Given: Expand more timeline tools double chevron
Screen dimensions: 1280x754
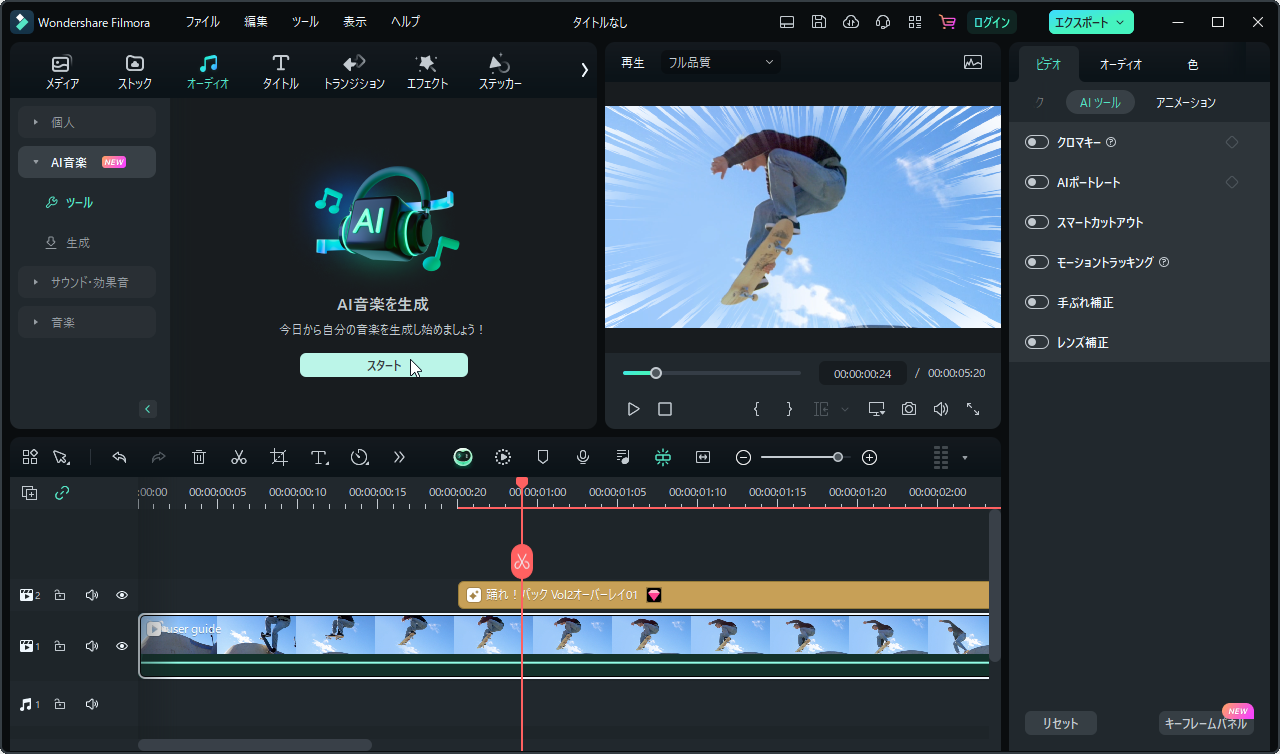Looking at the screenshot, I should coord(399,457).
